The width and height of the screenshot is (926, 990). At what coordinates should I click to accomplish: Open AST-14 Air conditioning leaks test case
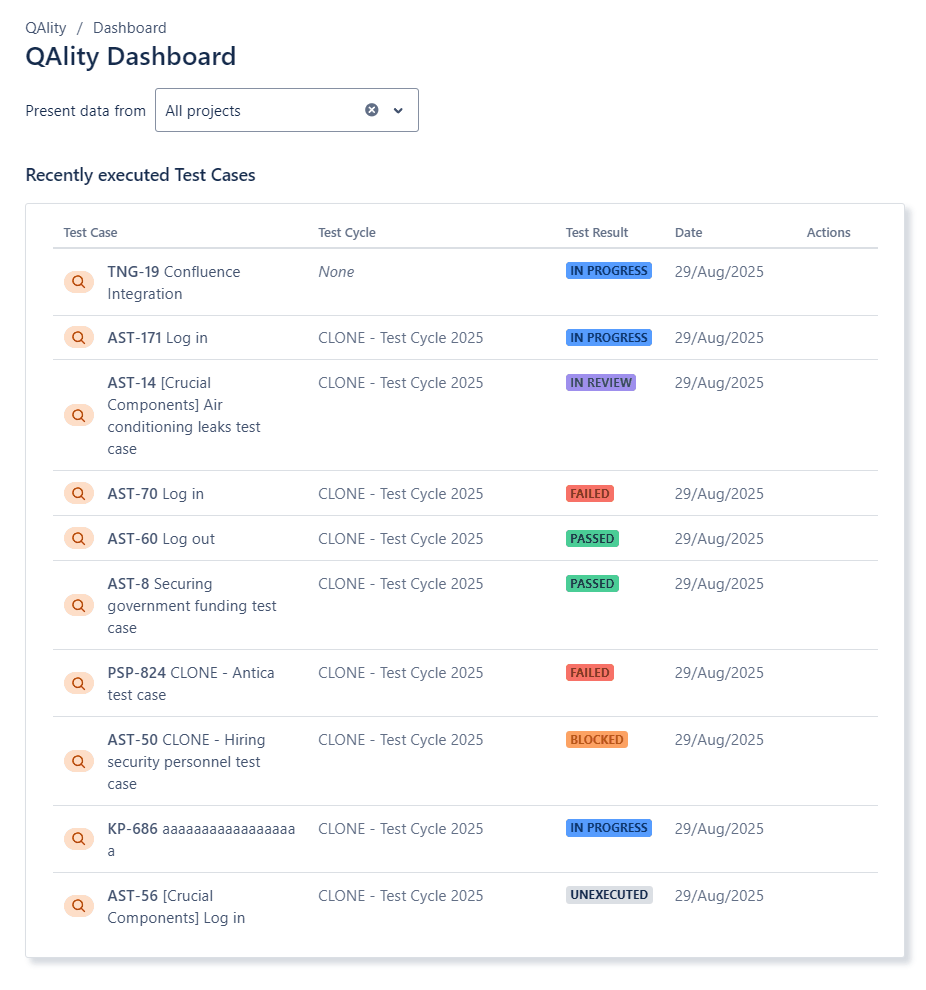[184, 415]
